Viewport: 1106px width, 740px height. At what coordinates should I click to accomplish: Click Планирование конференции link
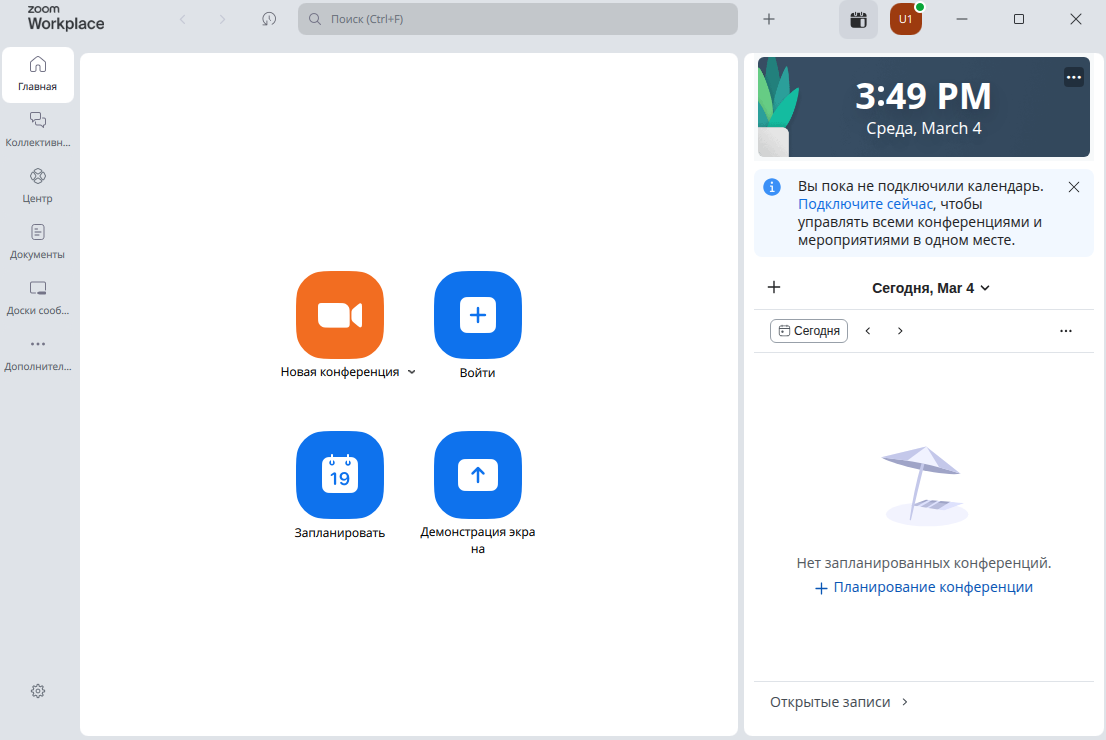click(x=924, y=588)
